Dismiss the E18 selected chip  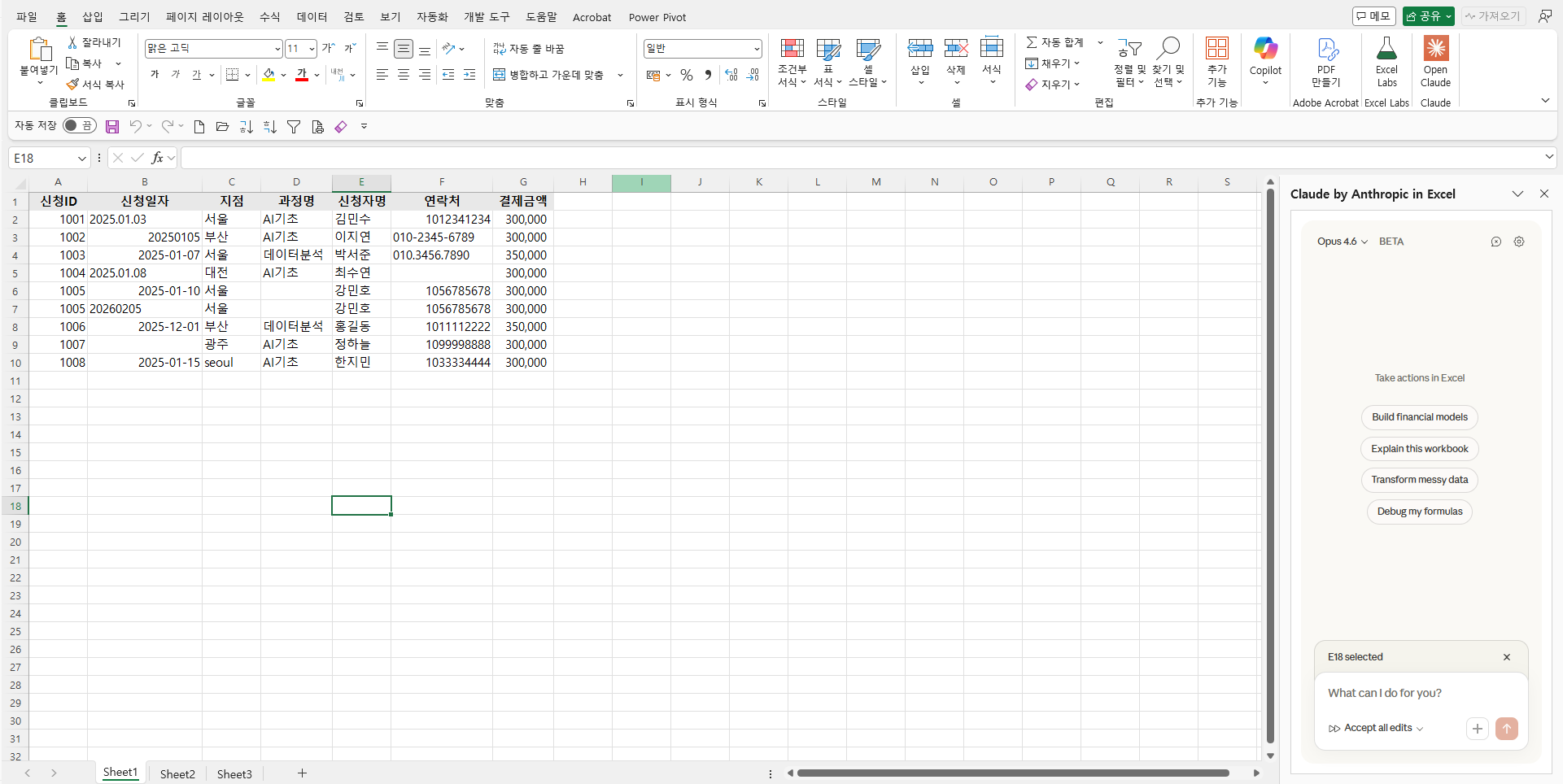pos(1507,657)
